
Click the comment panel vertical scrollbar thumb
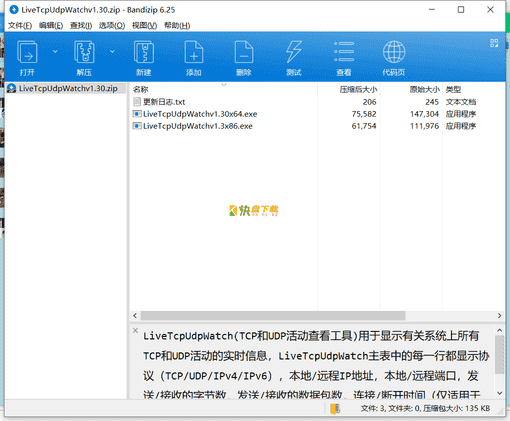499,355
